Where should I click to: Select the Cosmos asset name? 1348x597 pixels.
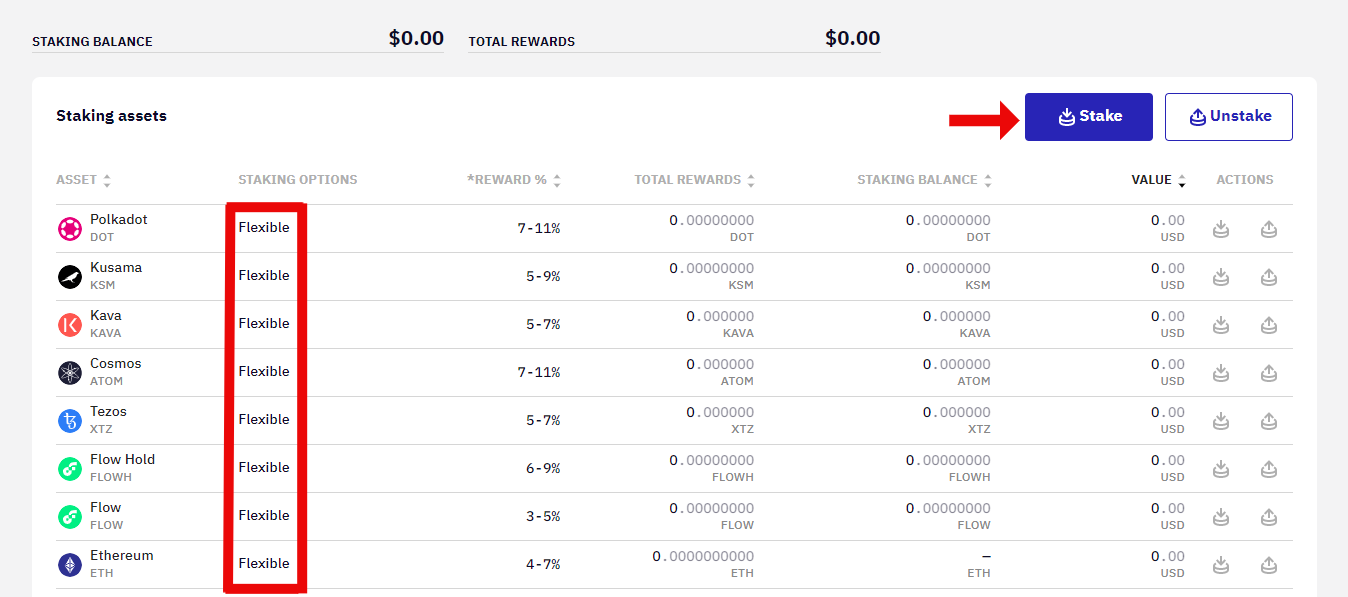click(x=116, y=364)
